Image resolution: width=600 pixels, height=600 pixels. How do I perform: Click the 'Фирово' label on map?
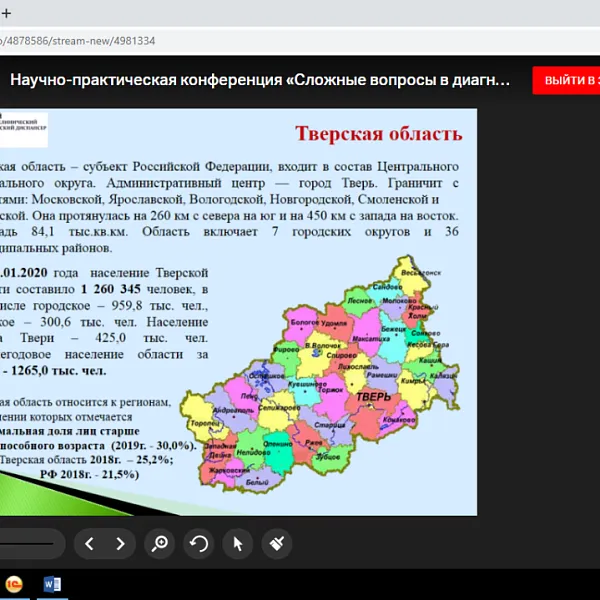tap(286, 349)
